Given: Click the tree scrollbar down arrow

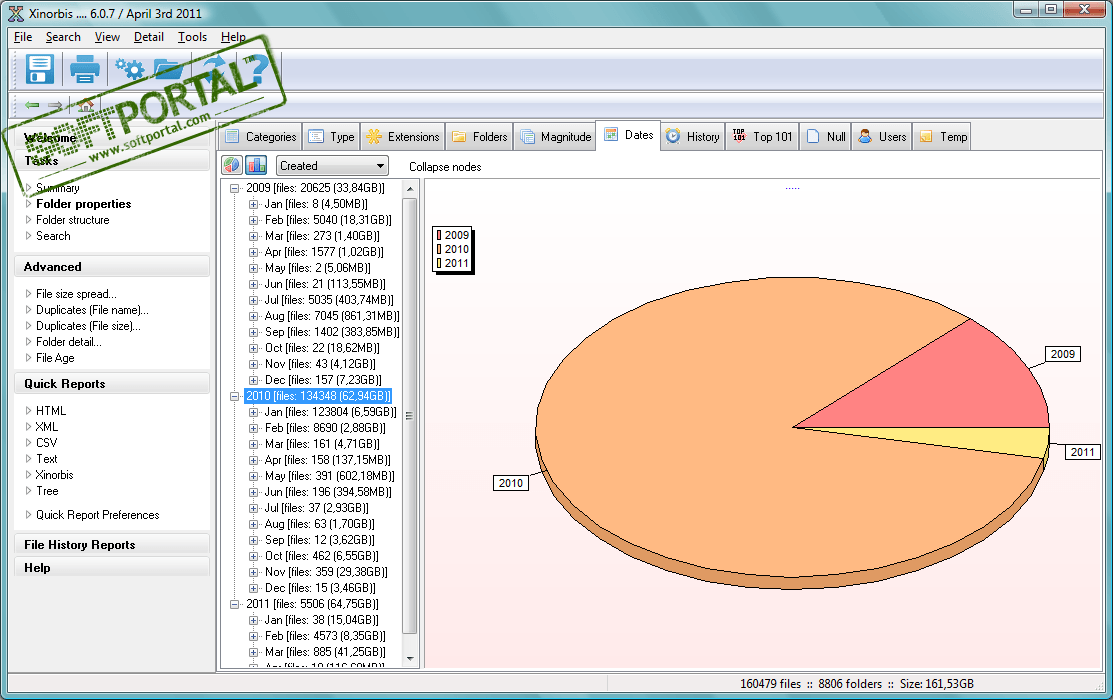Looking at the screenshot, I should 410,659.
